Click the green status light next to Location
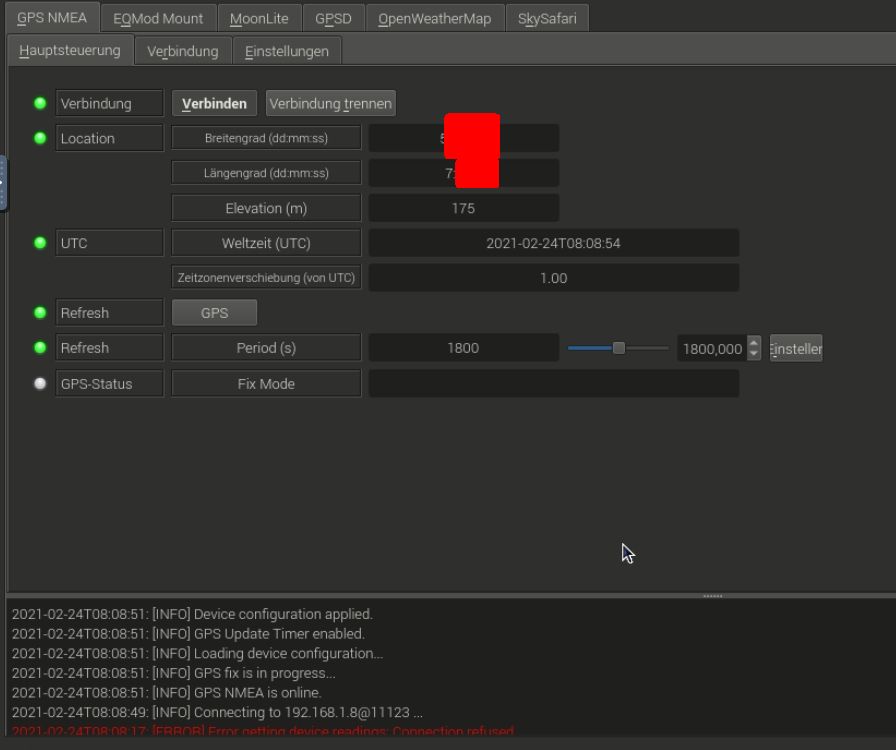 click(x=40, y=138)
